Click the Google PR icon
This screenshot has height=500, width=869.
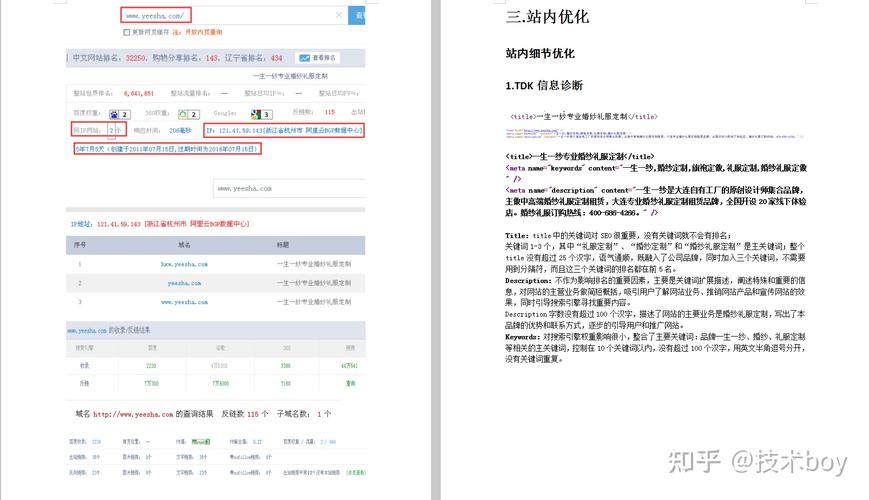pyautogui.click(x=255, y=114)
